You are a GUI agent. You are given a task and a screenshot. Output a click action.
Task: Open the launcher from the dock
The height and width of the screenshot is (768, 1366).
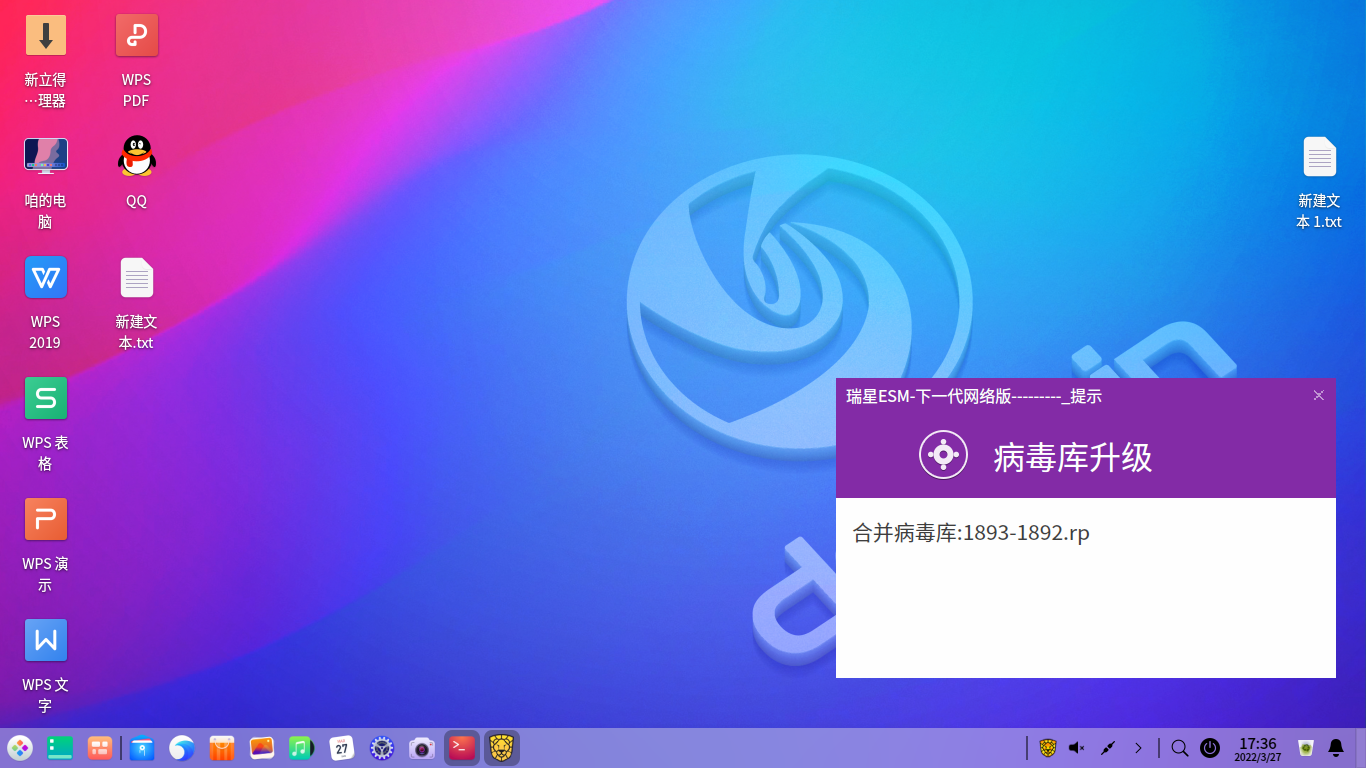tap(20, 748)
